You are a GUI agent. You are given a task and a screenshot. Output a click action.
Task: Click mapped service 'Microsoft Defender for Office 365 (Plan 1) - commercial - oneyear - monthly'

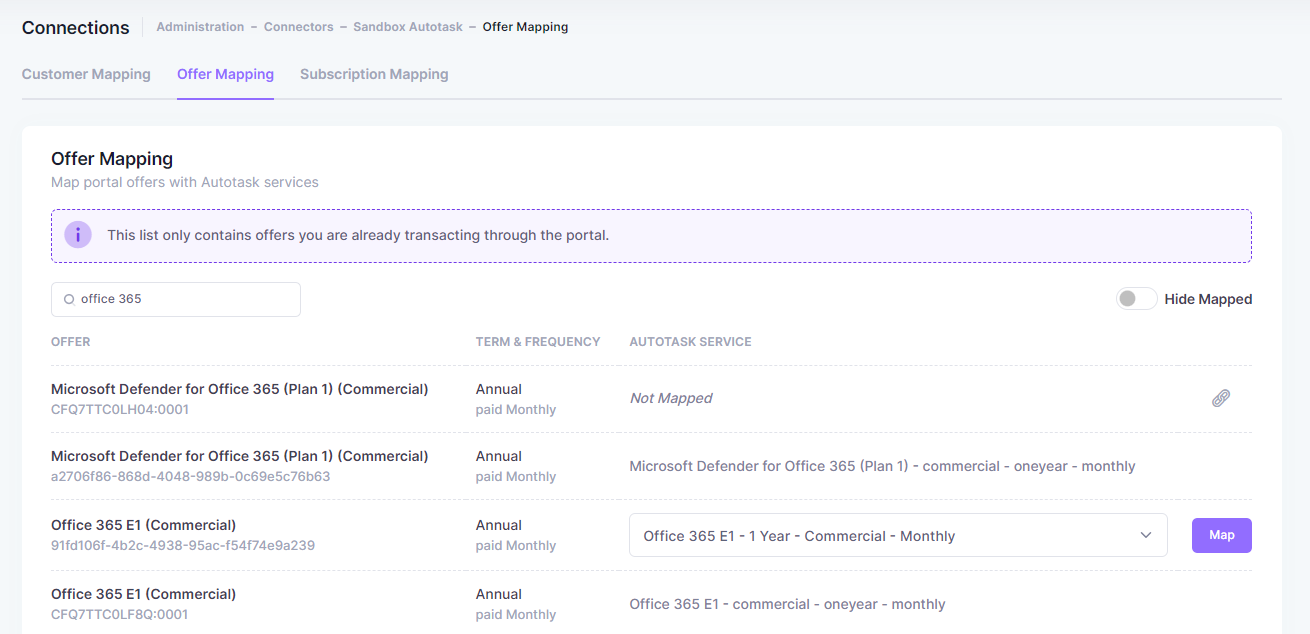(882, 466)
